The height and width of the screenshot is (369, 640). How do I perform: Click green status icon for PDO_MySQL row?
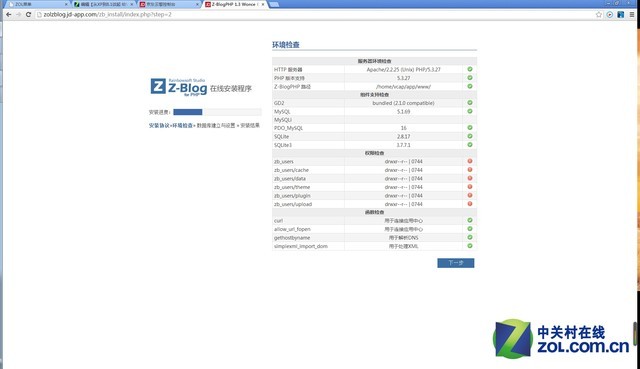(470, 128)
